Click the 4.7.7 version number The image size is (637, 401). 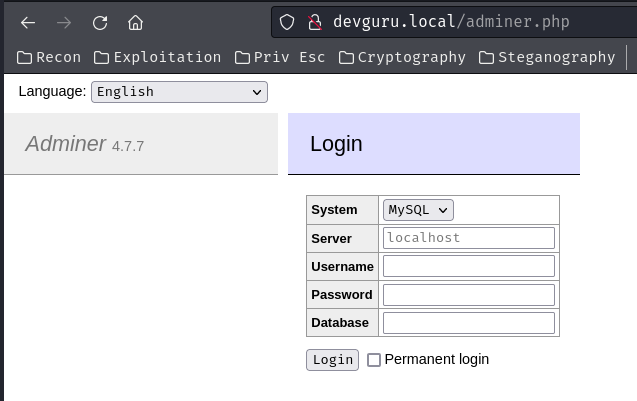click(128, 146)
